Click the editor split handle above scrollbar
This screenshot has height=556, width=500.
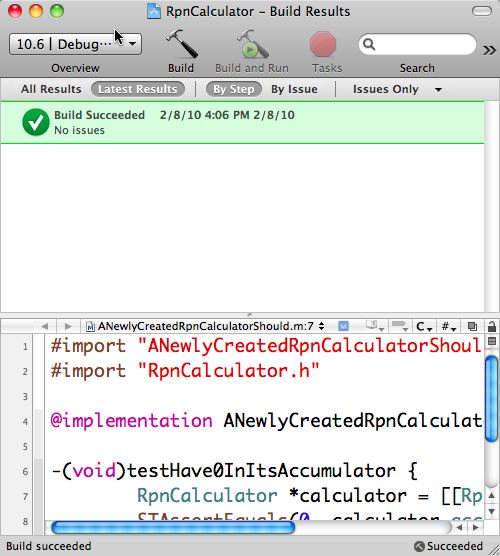pos(492,341)
